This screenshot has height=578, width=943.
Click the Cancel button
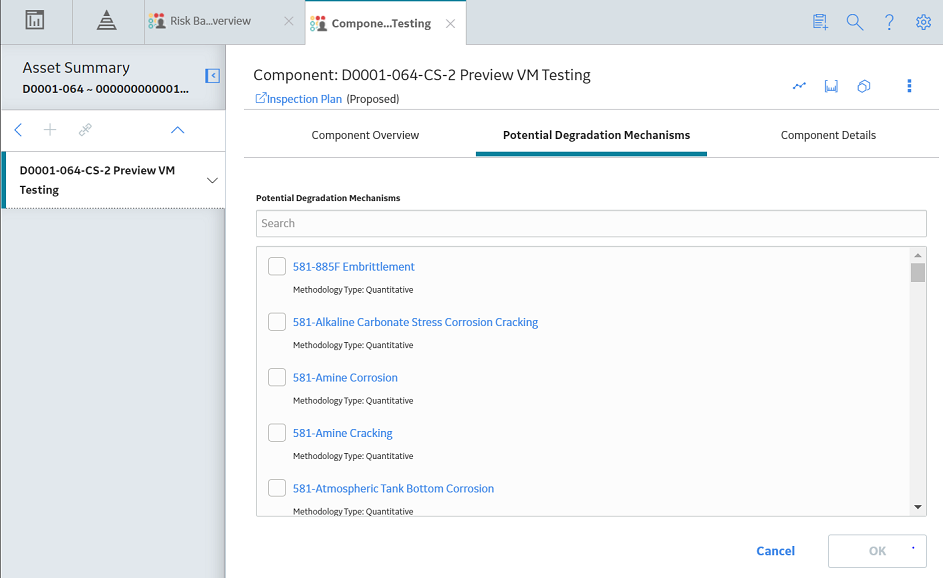click(775, 551)
